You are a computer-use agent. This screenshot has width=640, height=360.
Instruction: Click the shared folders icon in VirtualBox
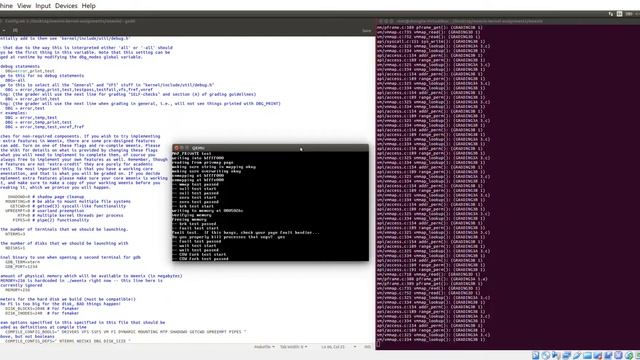587,356
